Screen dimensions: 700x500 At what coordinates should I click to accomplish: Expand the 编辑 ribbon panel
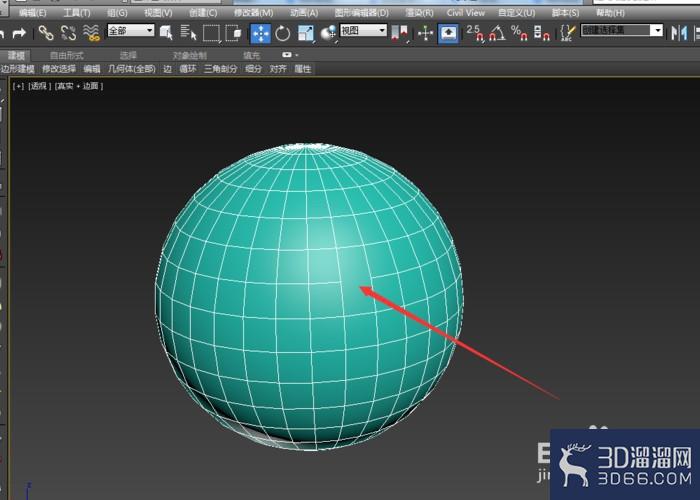coord(92,69)
